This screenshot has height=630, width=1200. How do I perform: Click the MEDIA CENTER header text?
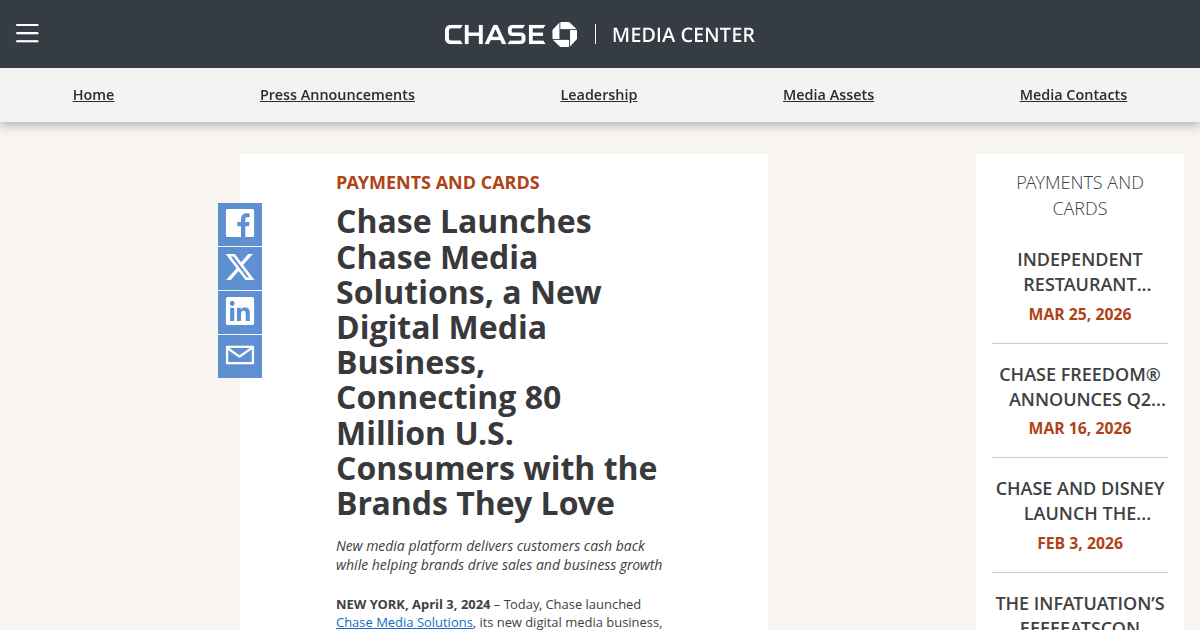683,34
